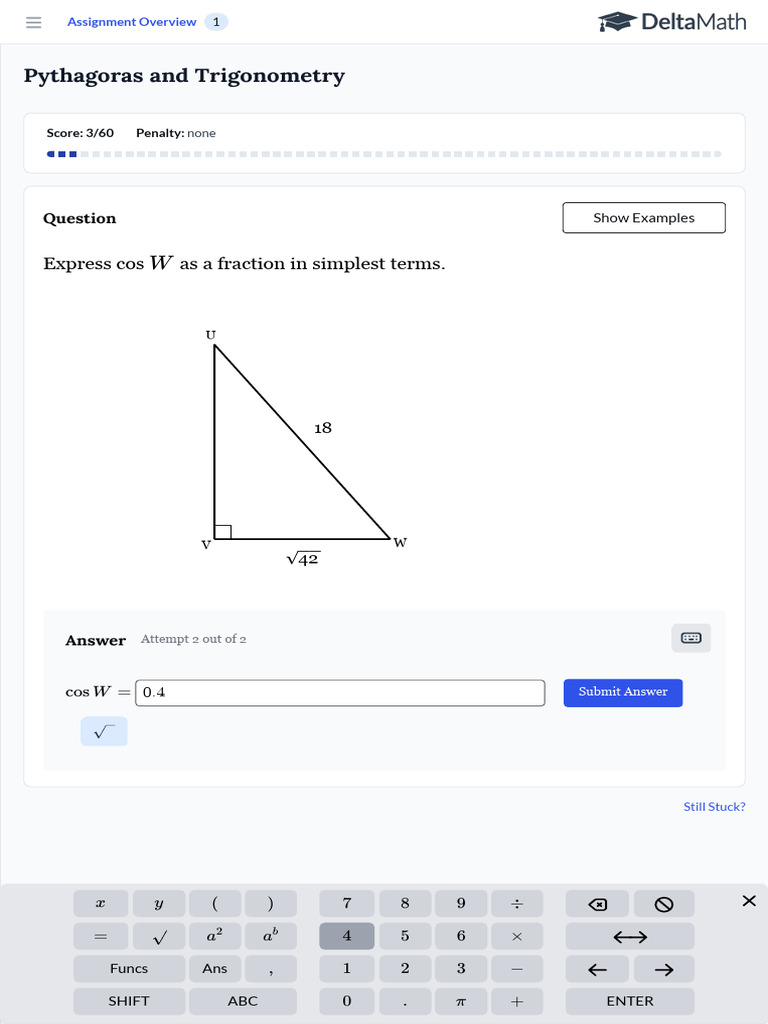Toggle the SHIFT key
Viewport: 768px width, 1024px height.
pyautogui.click(x=129, y=1001)
